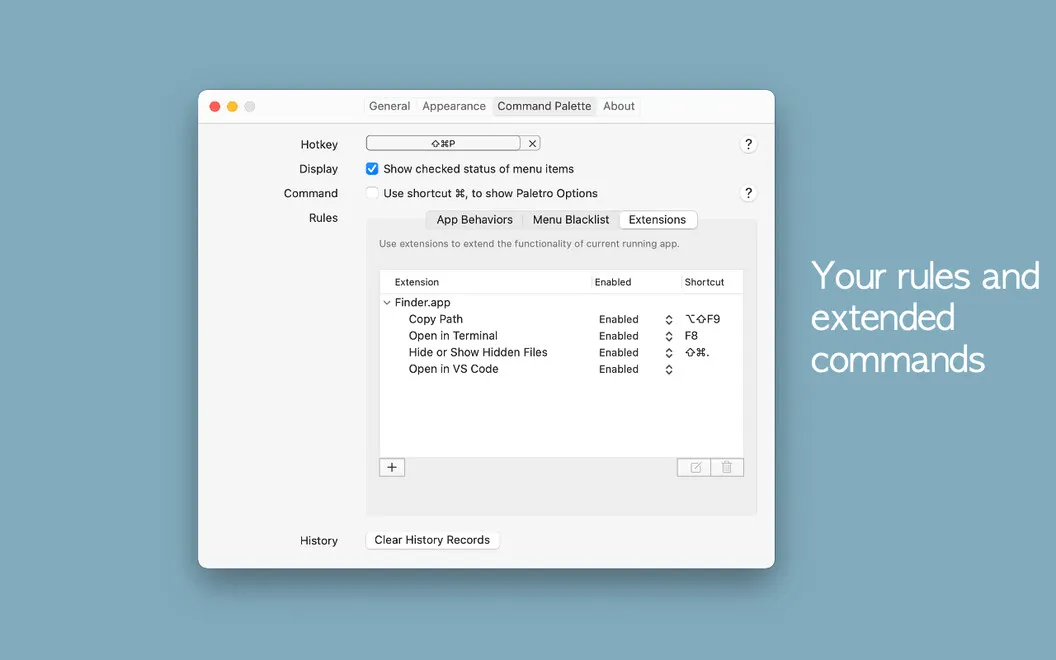Click the add extension plus button

[x=392, y=467]
